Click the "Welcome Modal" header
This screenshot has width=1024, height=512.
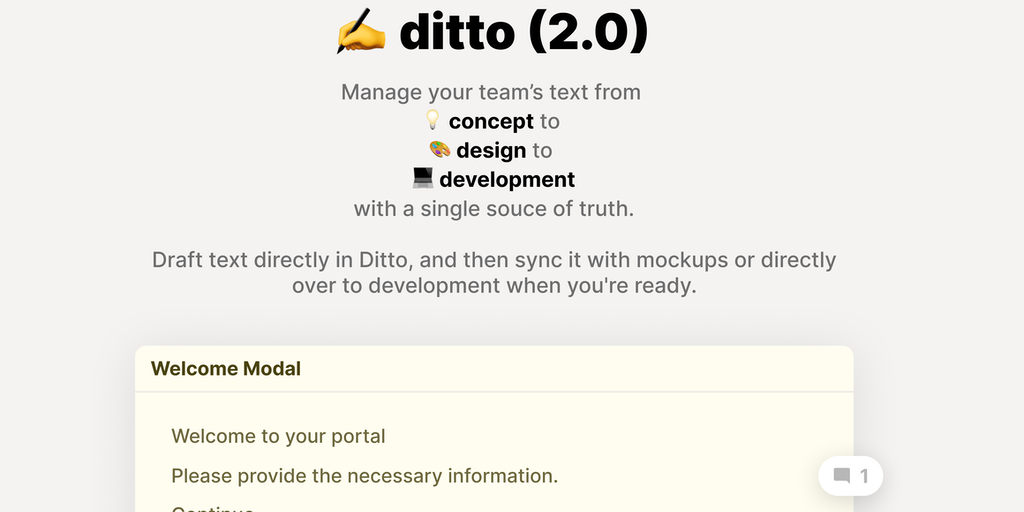point(226,368)
